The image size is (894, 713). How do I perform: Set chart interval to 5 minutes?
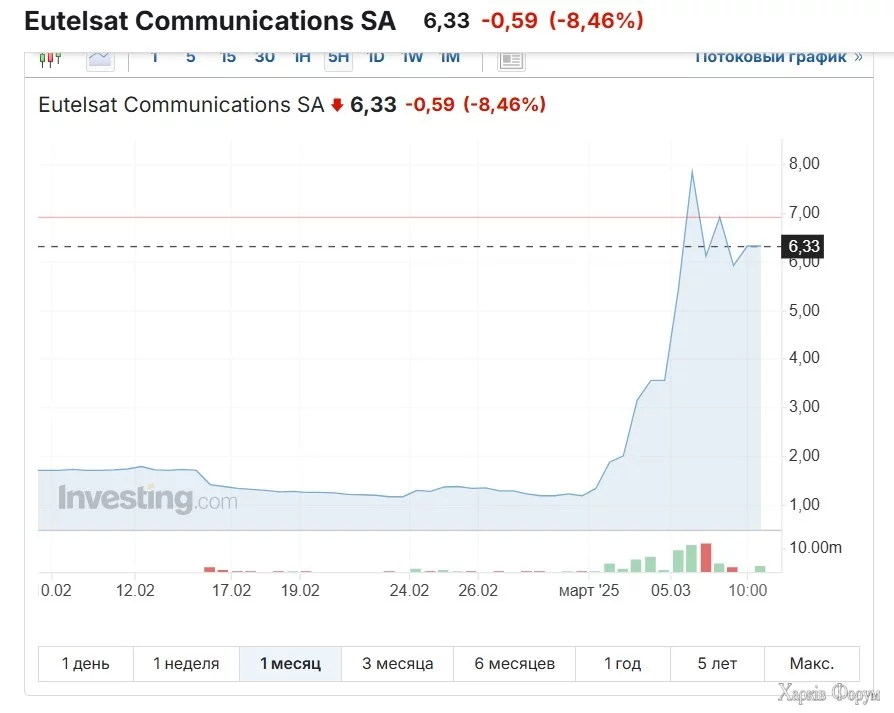click(190, 57)
